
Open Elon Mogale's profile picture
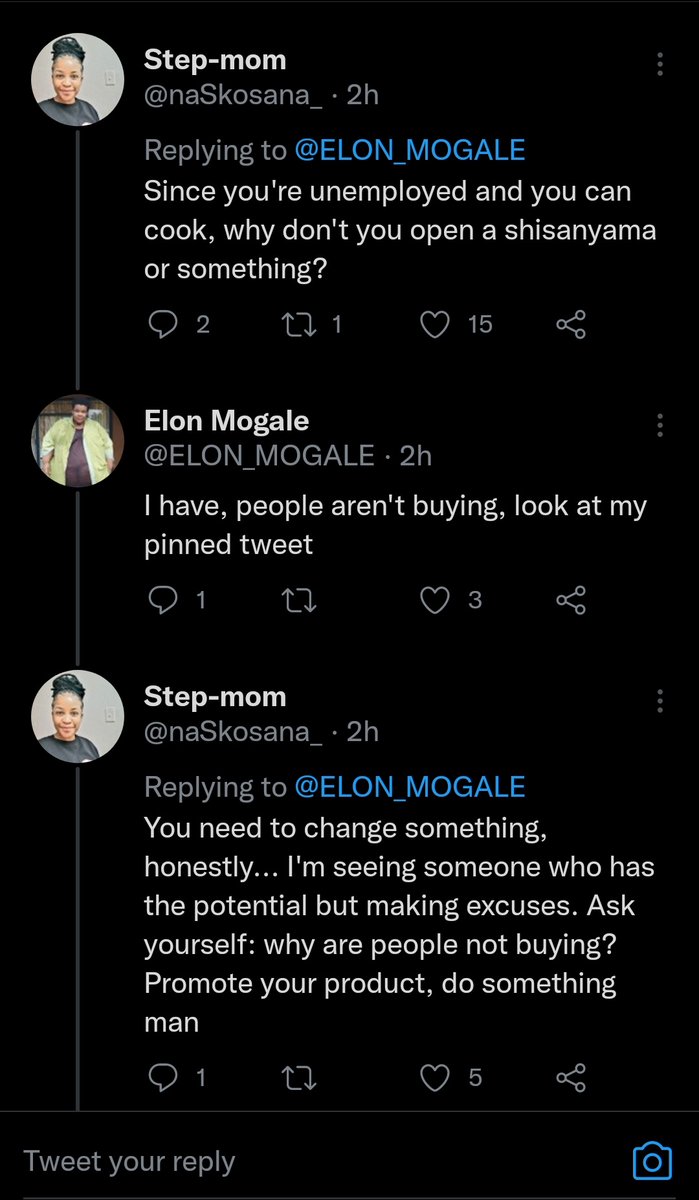click(78, 440)
